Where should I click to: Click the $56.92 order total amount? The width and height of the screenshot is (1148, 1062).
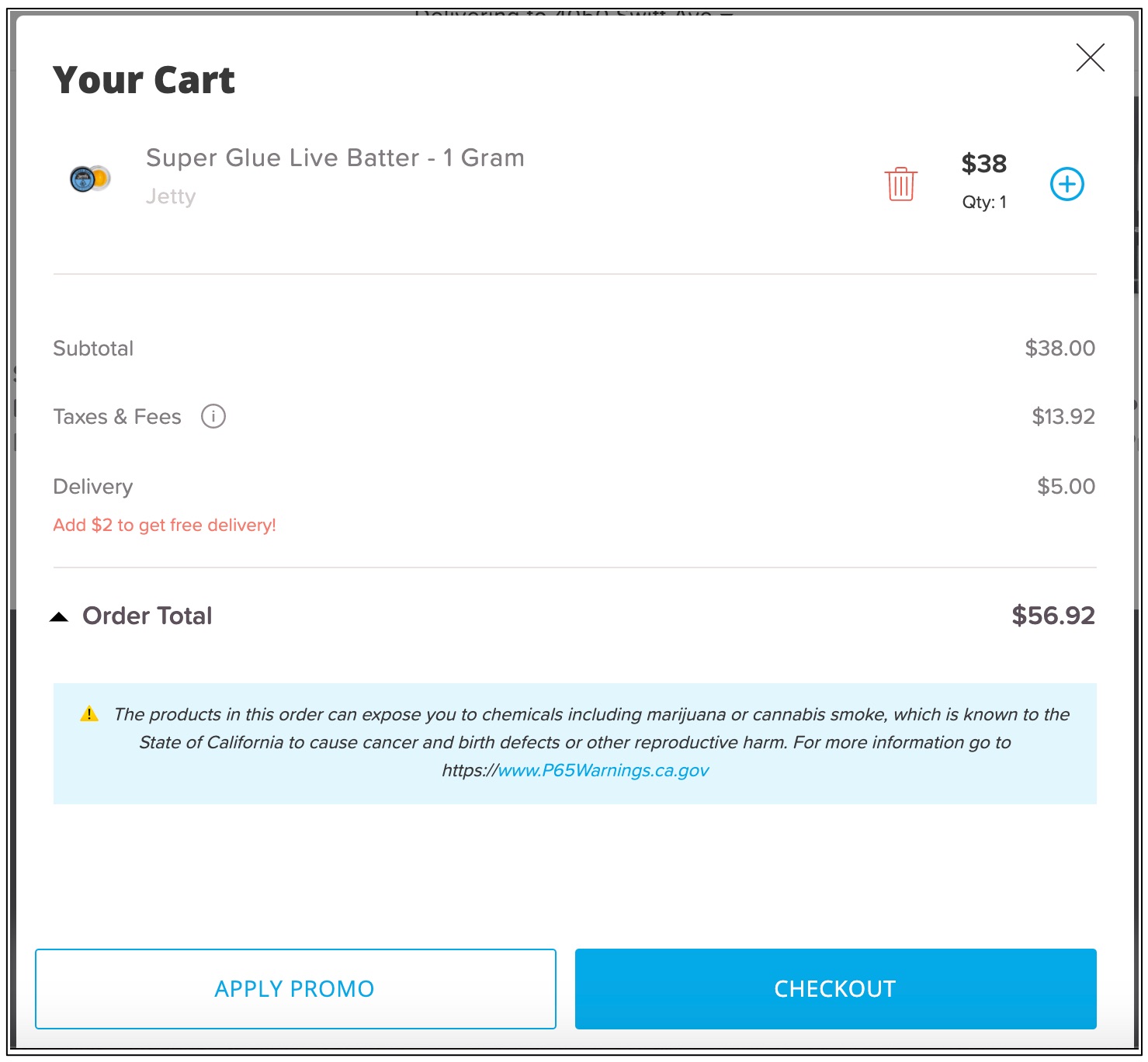(x=1053, y=616)
